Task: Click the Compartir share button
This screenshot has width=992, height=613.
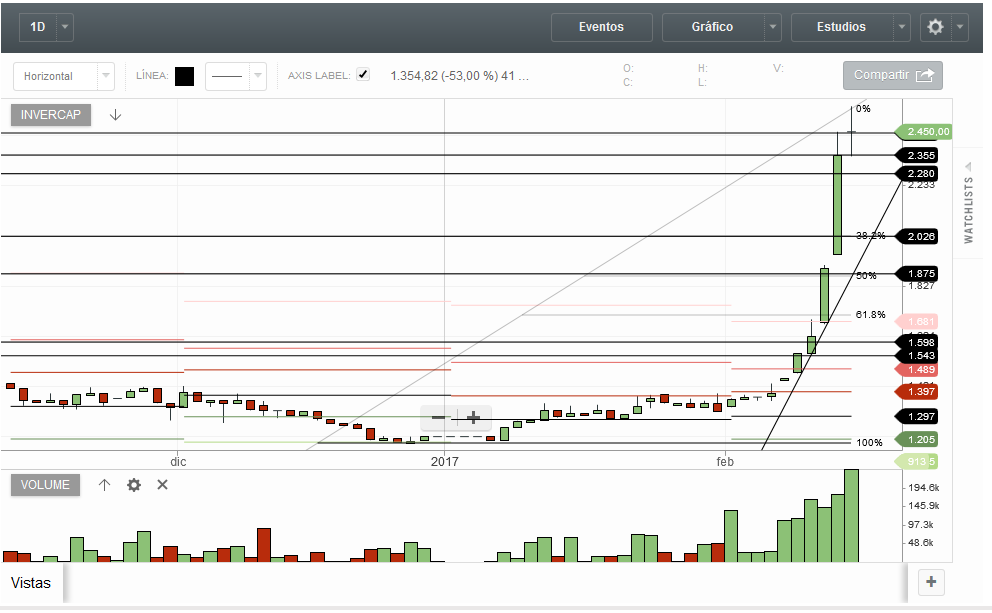Action: coord(893,75)
